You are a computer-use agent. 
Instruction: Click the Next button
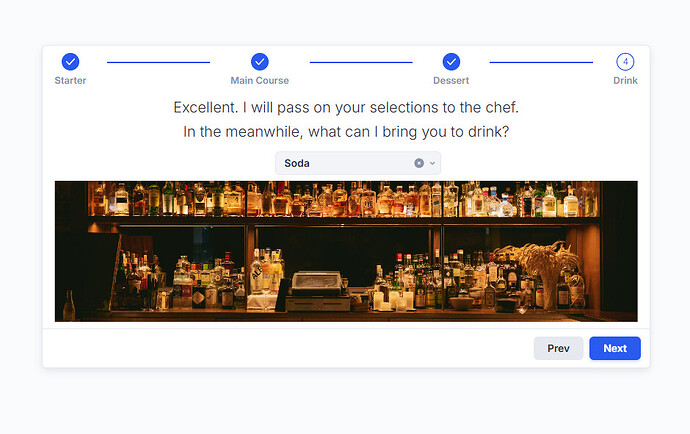pos(615,348)
